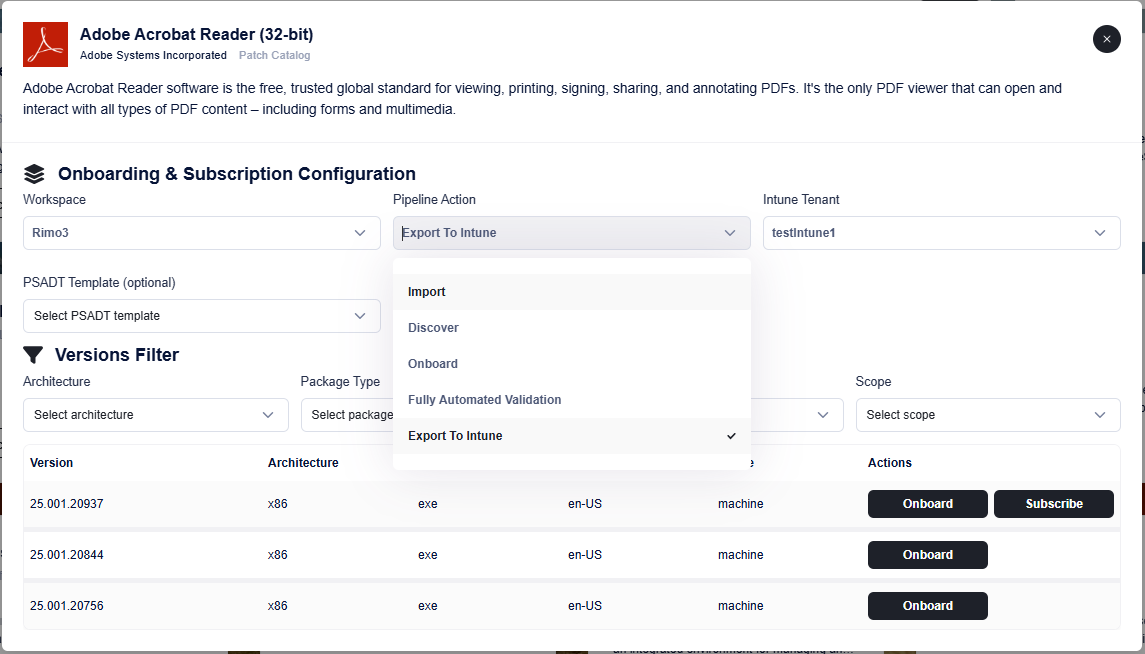Onboard version 25.001.20756
The width and height of the screenshot is (1145, 654).
click(927, 606)
